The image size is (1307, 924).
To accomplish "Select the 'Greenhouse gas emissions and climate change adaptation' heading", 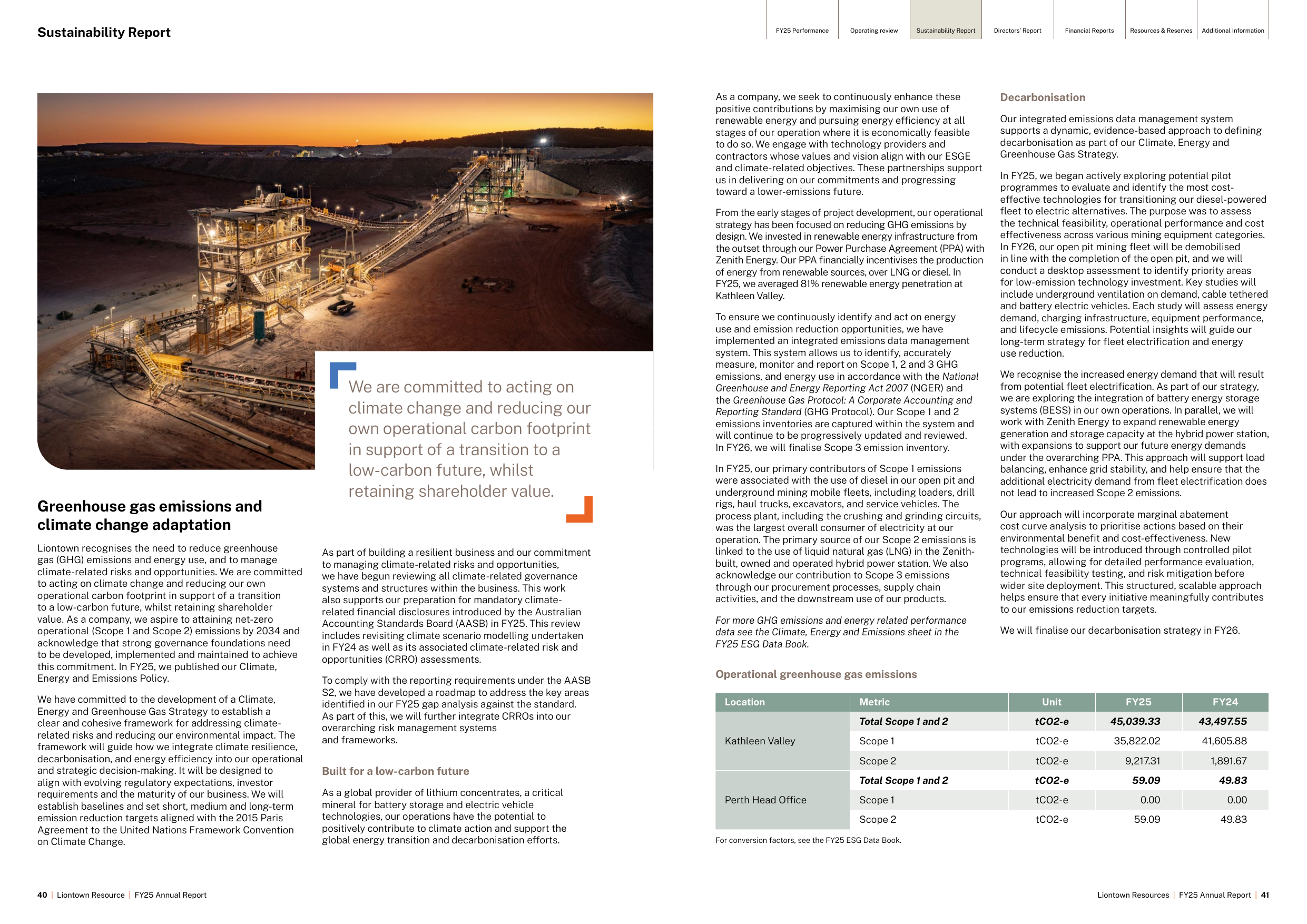I will pyautogui.click(x=150, y=515).
